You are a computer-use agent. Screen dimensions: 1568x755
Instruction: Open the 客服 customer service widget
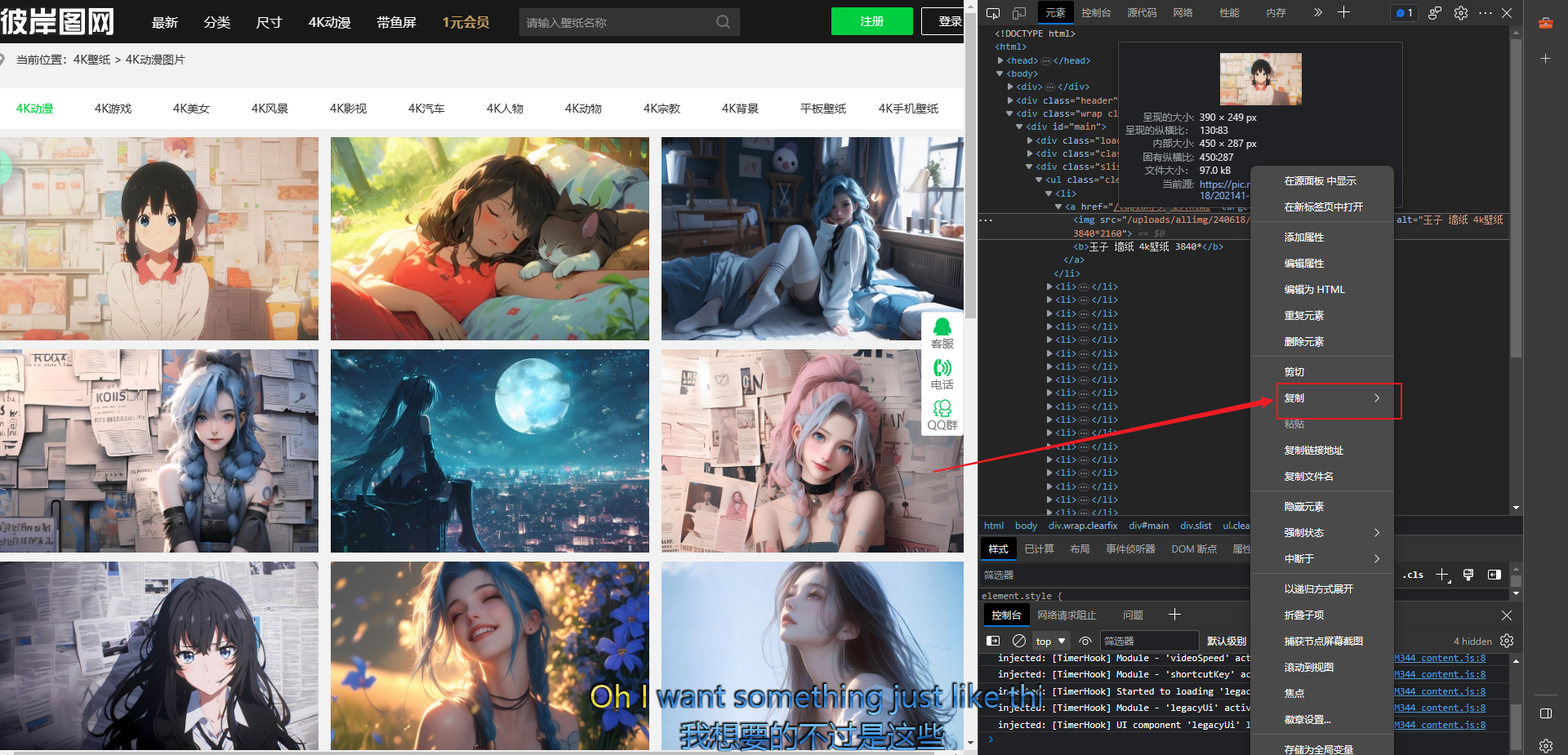[942, 333]
